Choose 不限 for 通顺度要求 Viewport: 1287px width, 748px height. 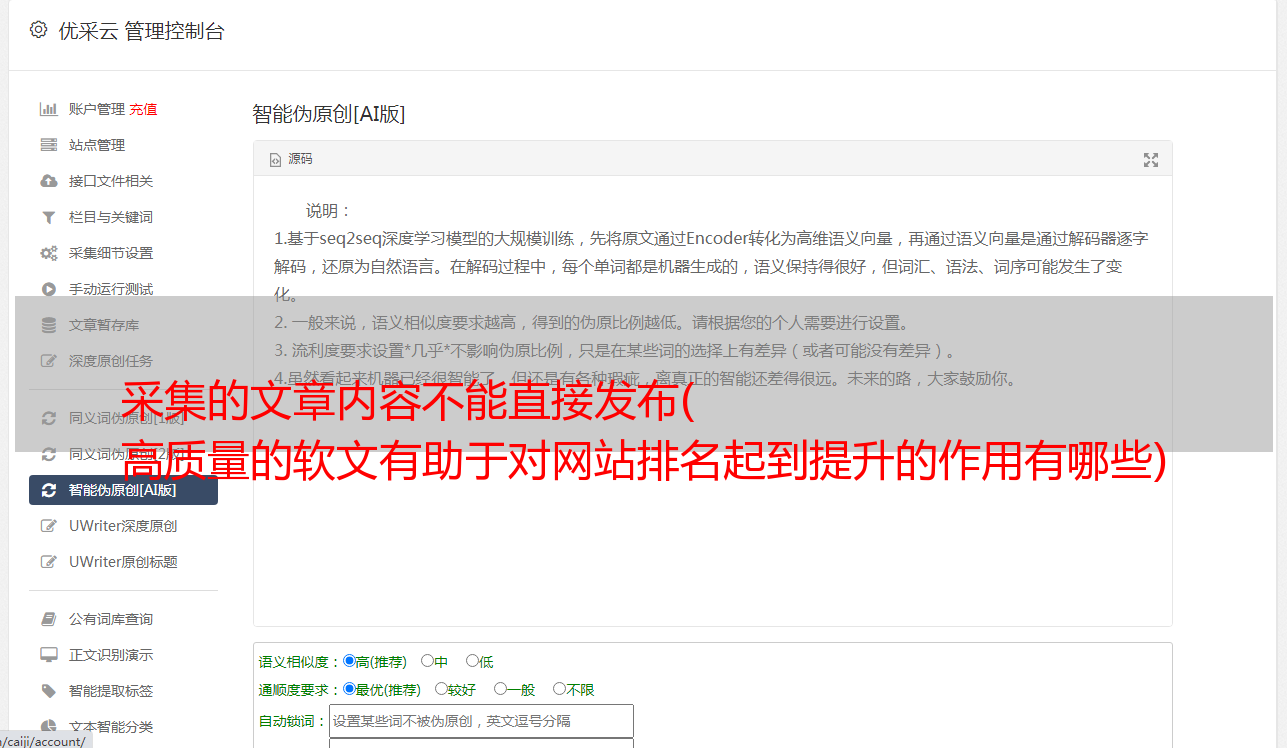coord(560,689)
